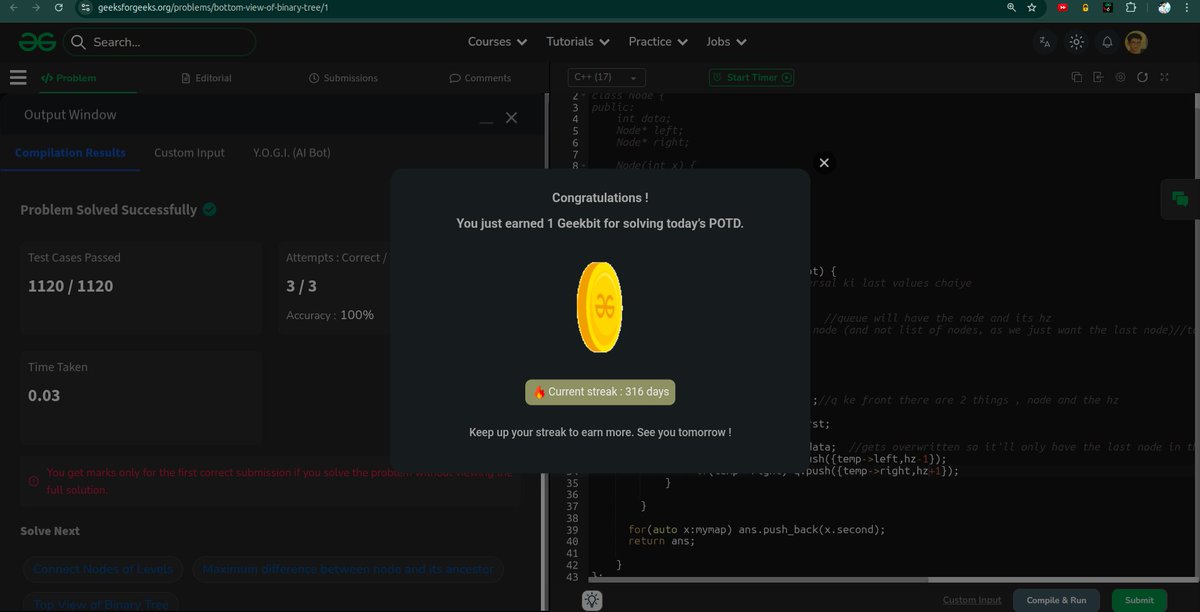The image size is (1200, 612).
Task: Click the gold Geekbit coin image
Action: coord(600,306)
